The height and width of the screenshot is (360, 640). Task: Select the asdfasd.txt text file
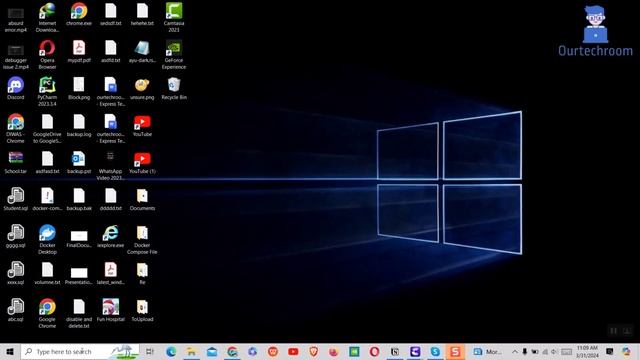point(47,162)
